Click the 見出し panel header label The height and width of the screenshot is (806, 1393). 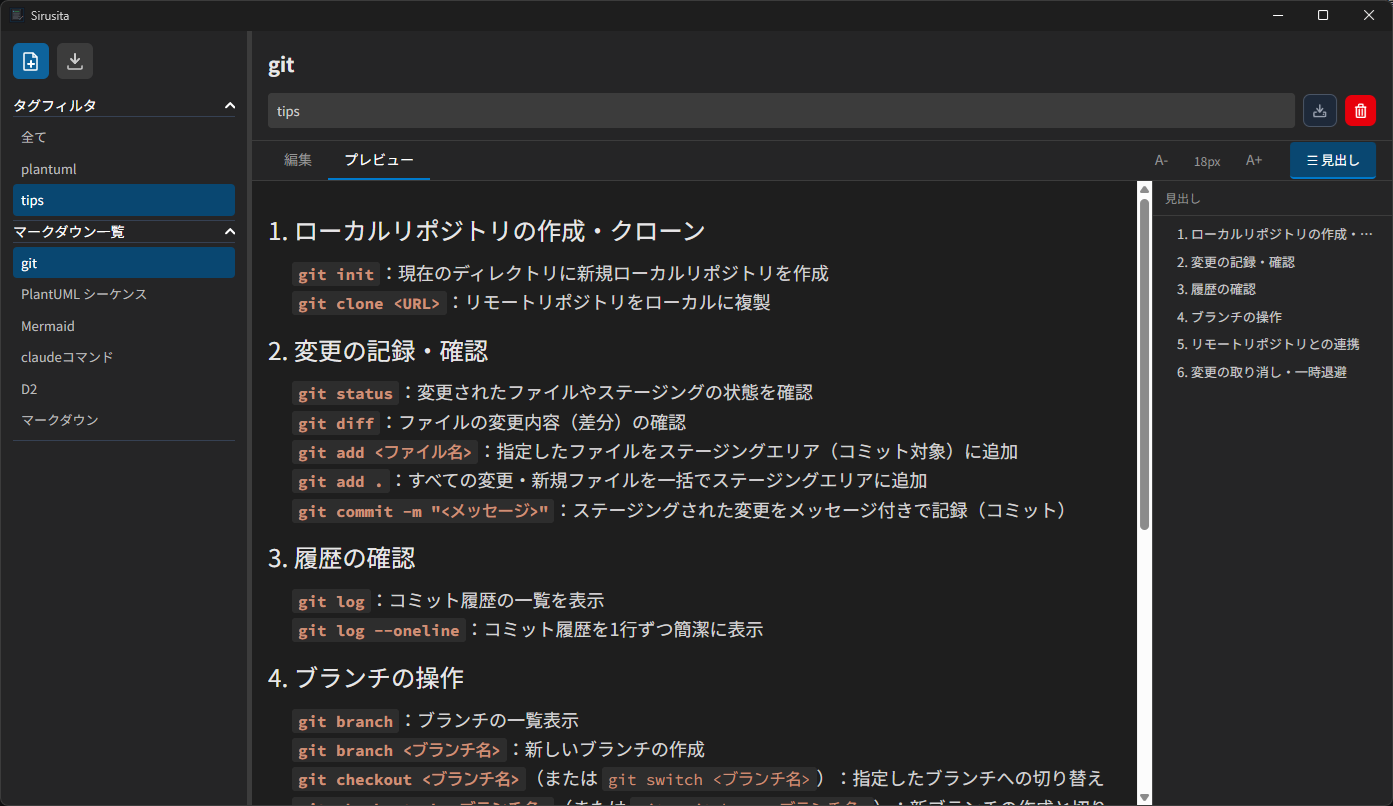click(1183, 199)
